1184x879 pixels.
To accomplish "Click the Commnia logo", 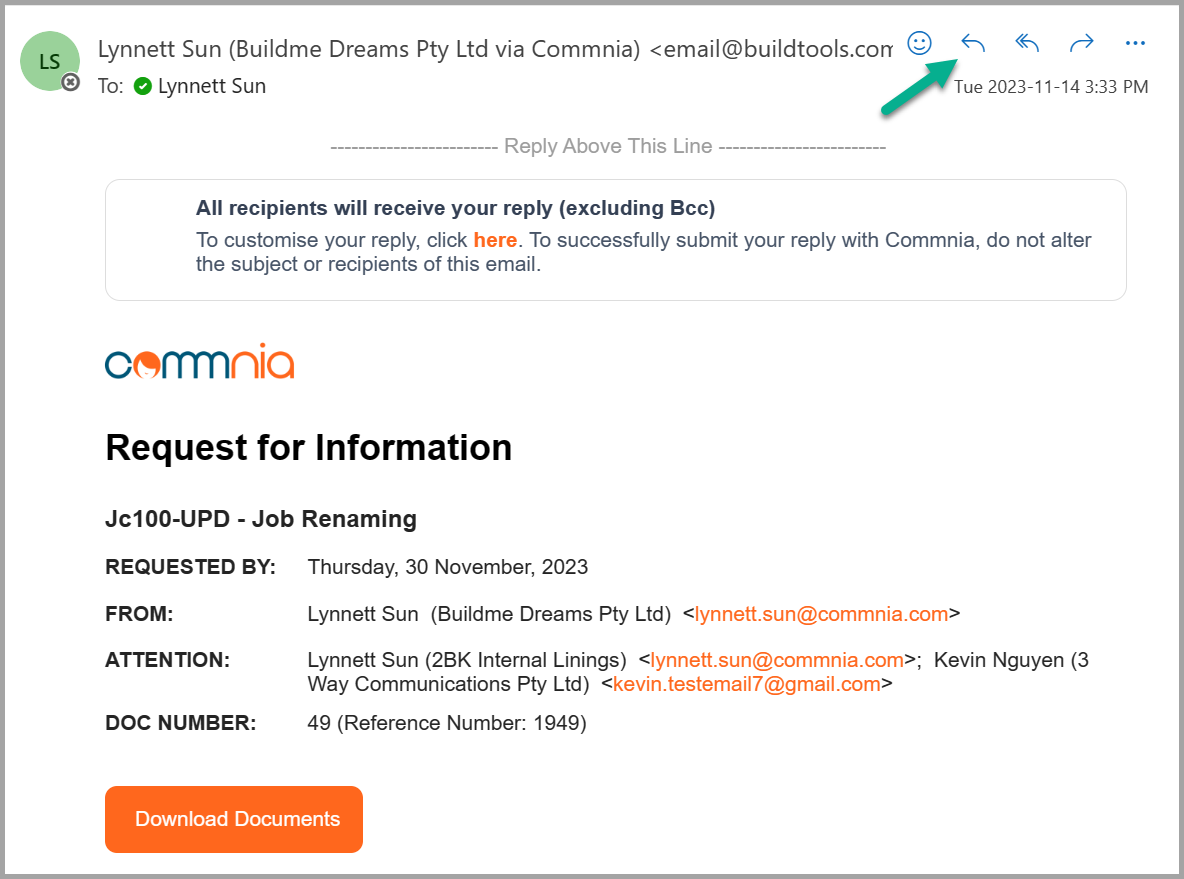I will [x=199, y=361].
